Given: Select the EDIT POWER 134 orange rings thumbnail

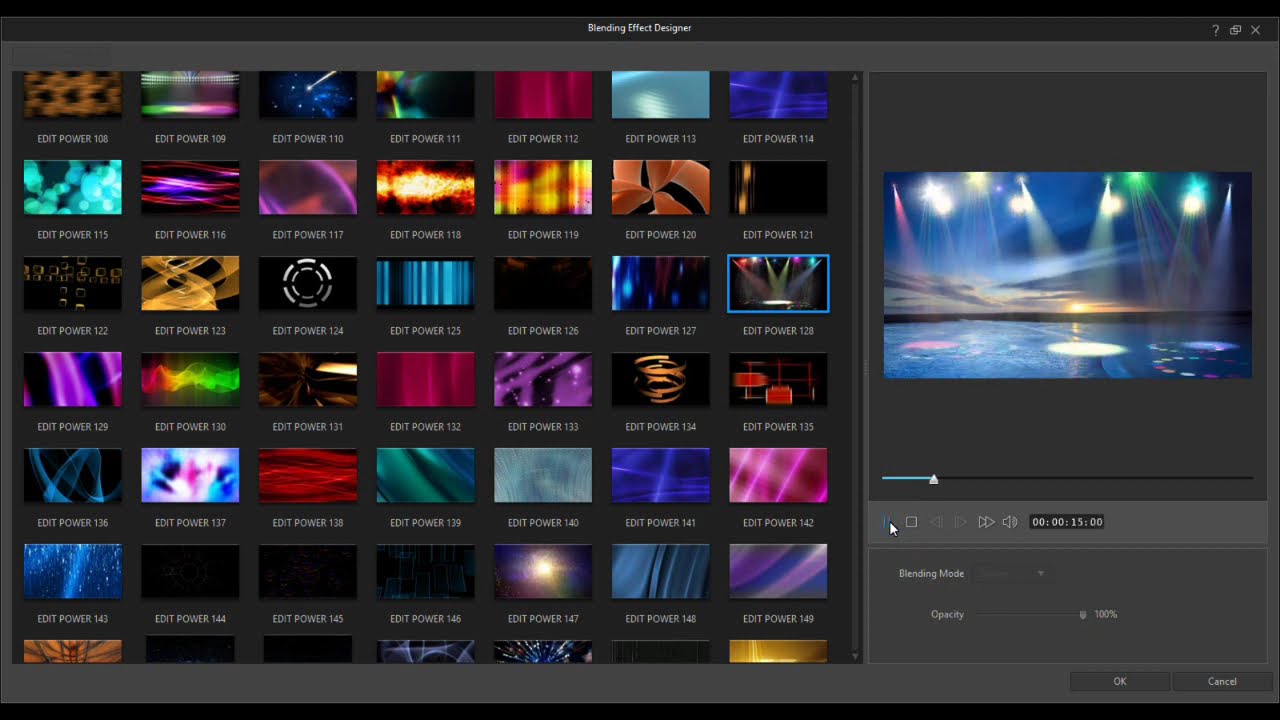Looking at the screenshot, I should pos(660,379).
